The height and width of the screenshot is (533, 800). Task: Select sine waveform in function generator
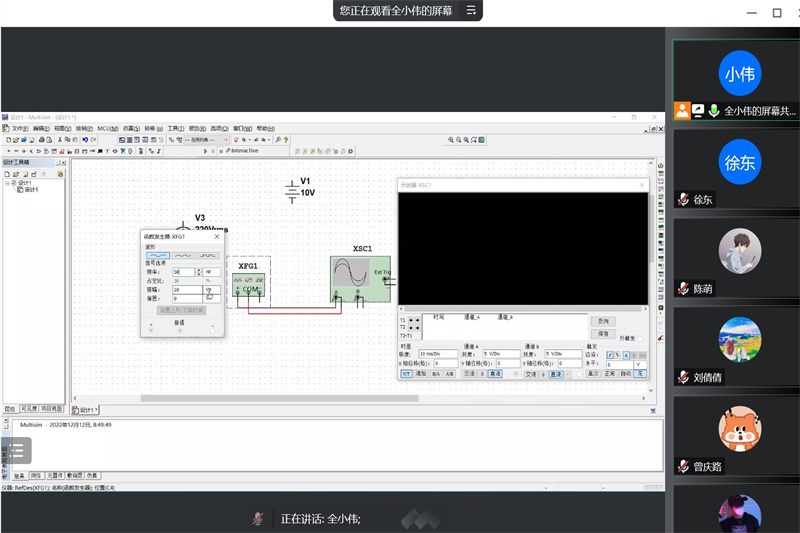(157, 256)
